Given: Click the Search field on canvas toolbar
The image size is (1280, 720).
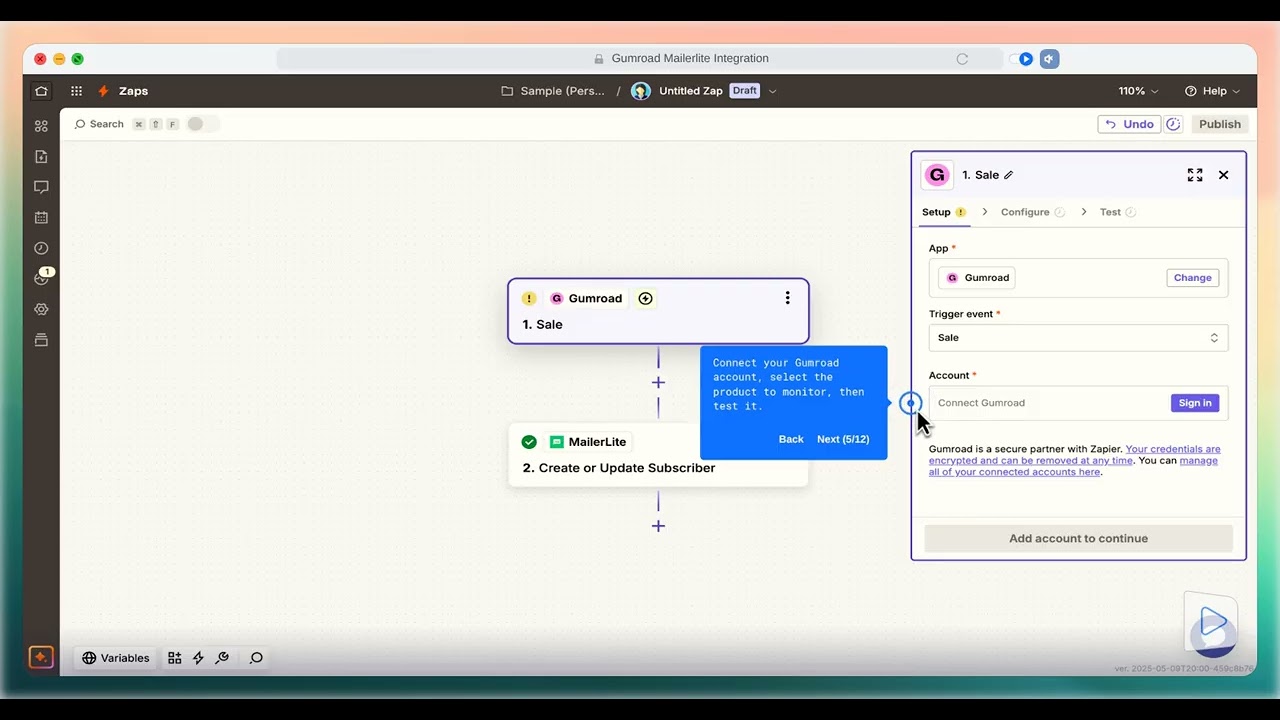Looking at the screenshot, I should [x=99, y=124].
